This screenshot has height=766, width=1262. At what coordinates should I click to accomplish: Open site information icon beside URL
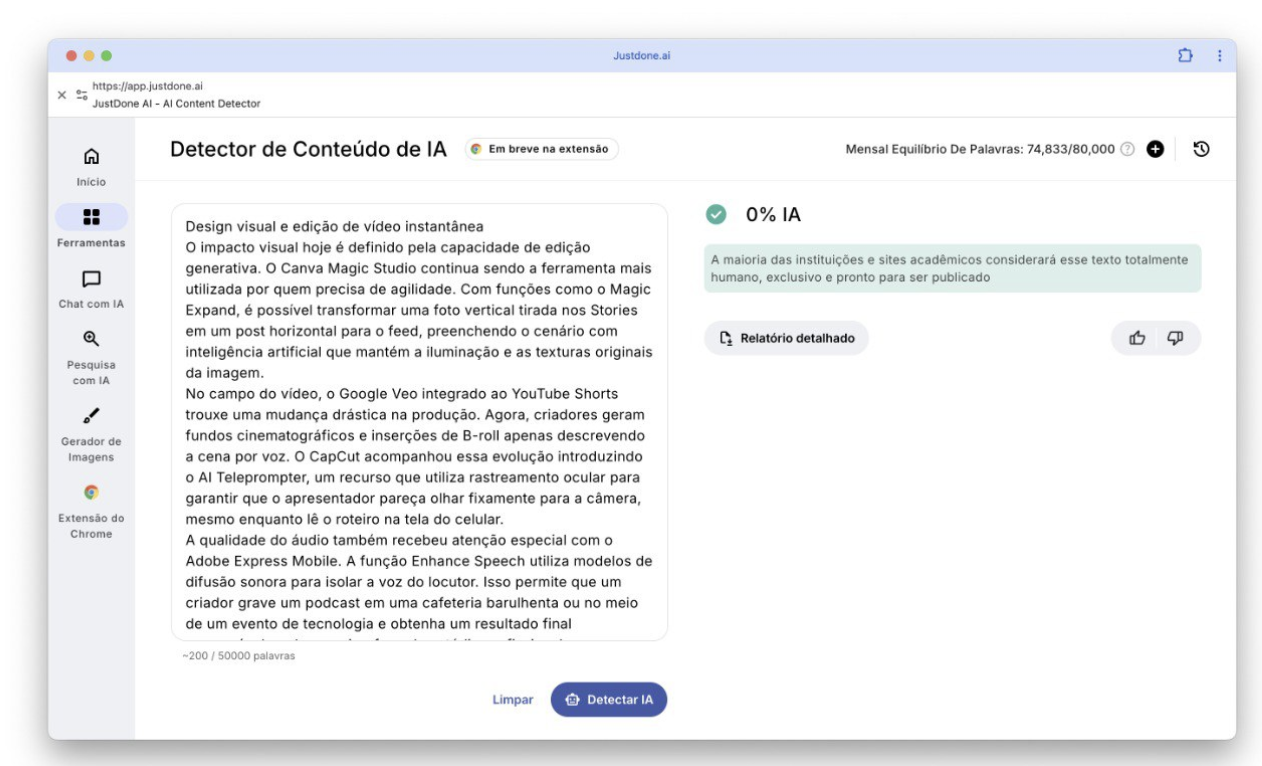[80, 95]
